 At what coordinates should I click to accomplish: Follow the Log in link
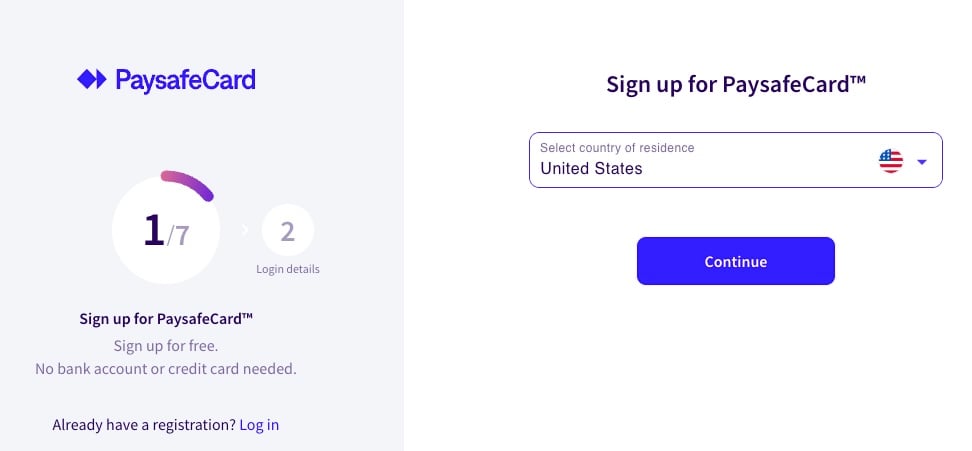pyautogui.click(x=259, y=425)
